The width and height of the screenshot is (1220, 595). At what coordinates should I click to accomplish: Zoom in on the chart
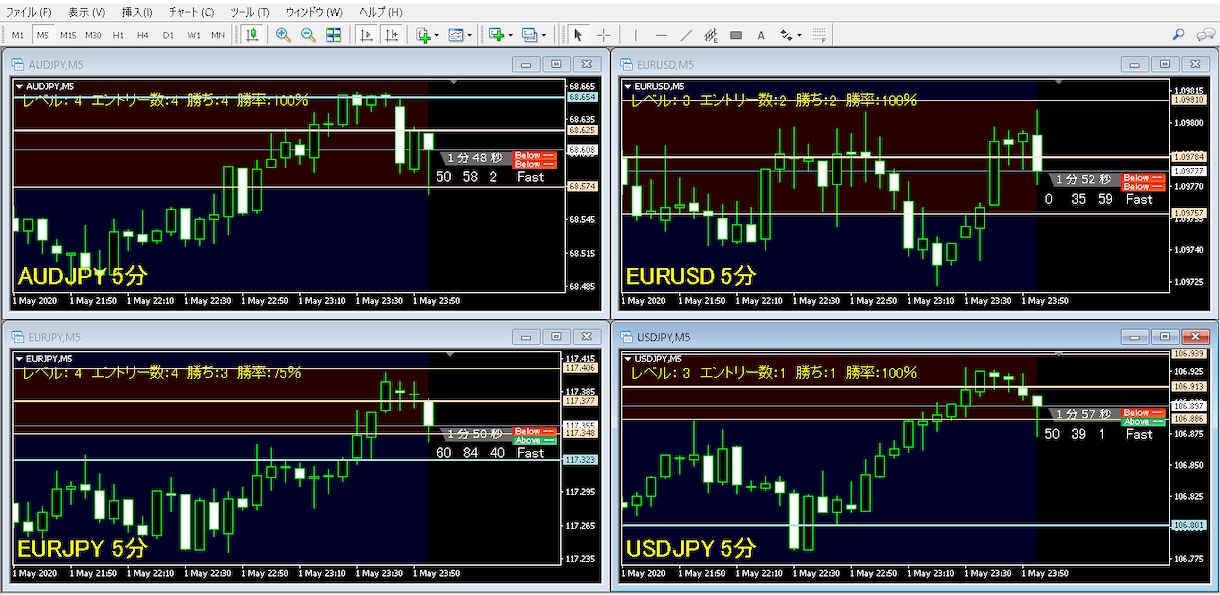(283, 35)
